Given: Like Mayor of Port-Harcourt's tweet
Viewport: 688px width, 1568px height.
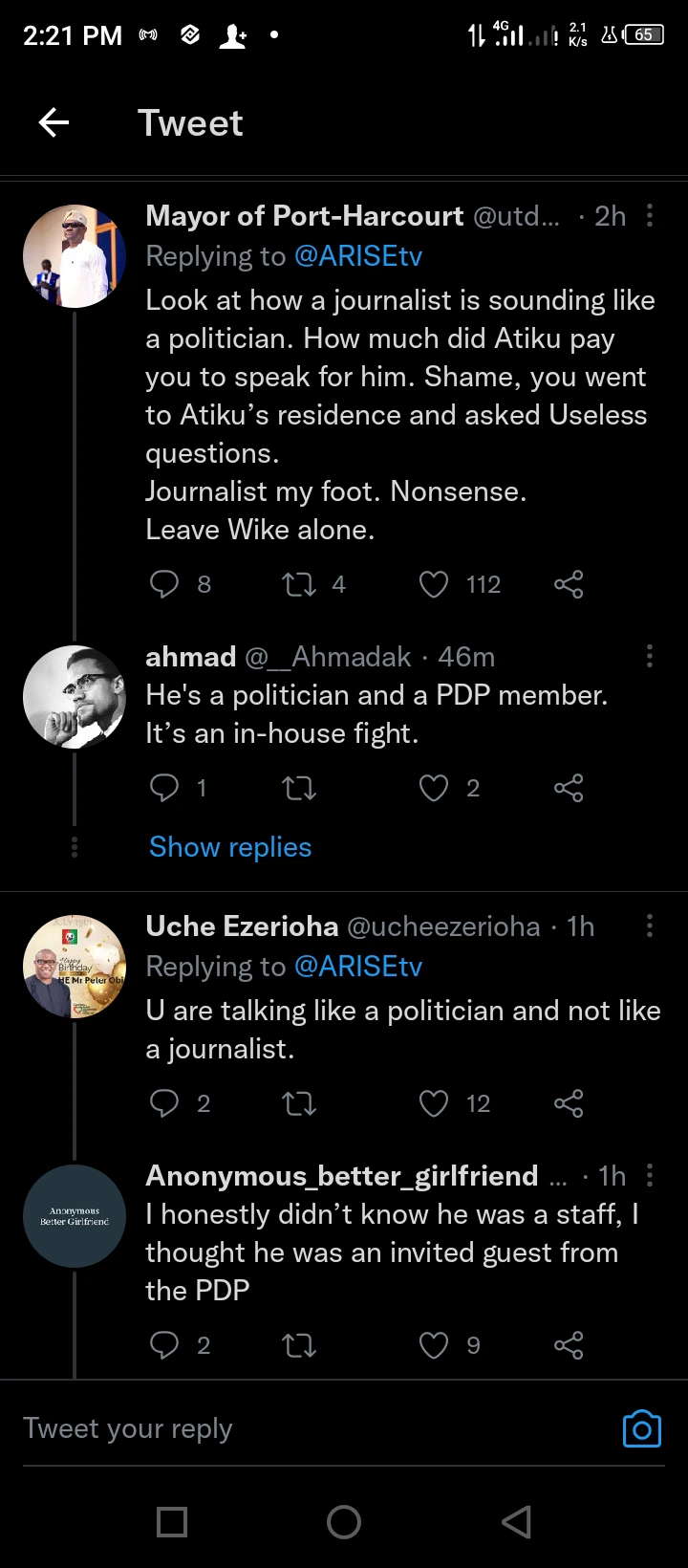Looking at the screenshot, I should pyautogui.click(x=434, y=584).
